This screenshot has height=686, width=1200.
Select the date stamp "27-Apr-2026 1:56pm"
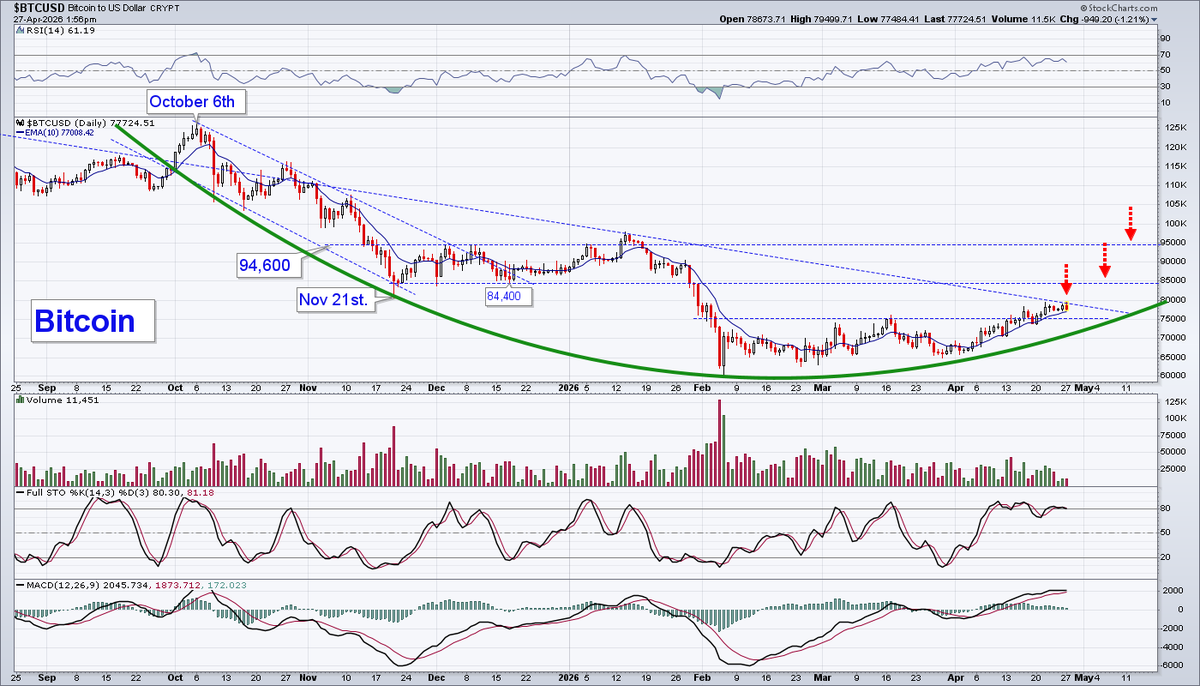point(55,19)
